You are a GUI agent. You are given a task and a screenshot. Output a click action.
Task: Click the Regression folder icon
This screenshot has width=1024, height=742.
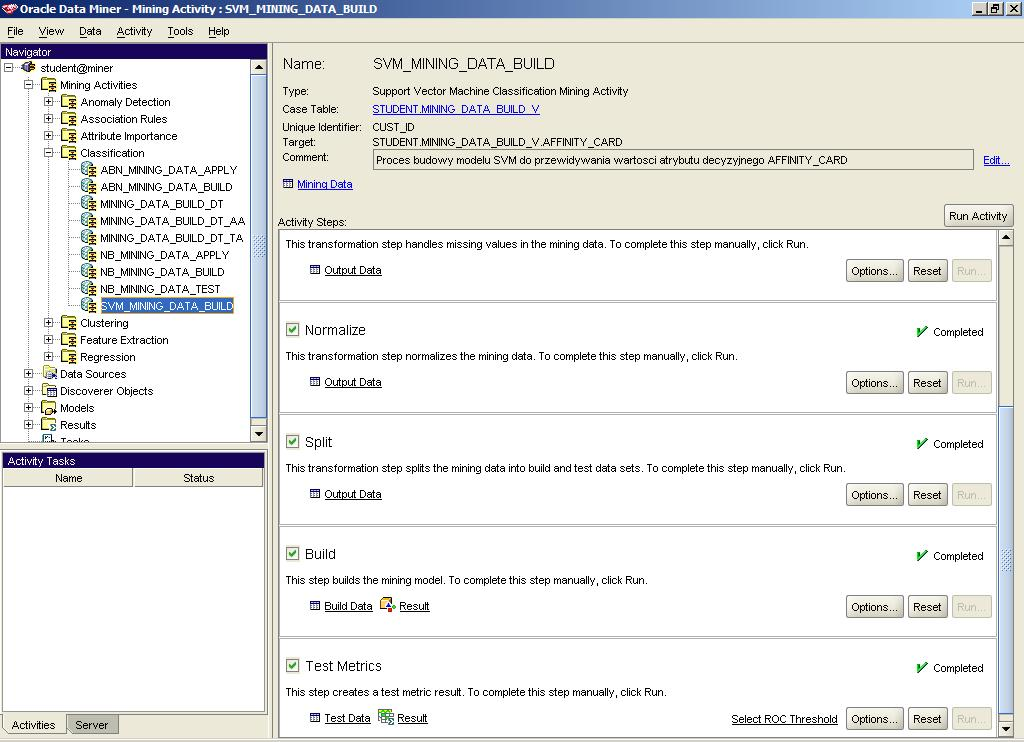point(69,357)
